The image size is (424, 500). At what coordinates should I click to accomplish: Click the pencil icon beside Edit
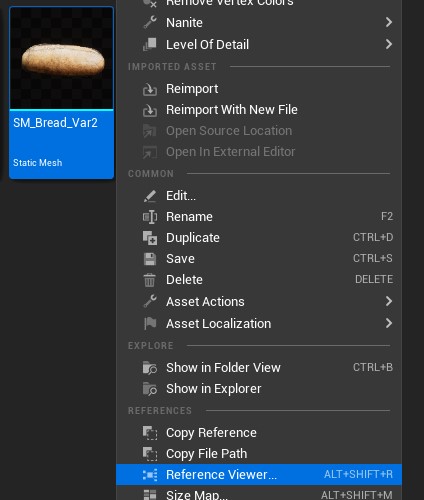click(x=150, y=196)
